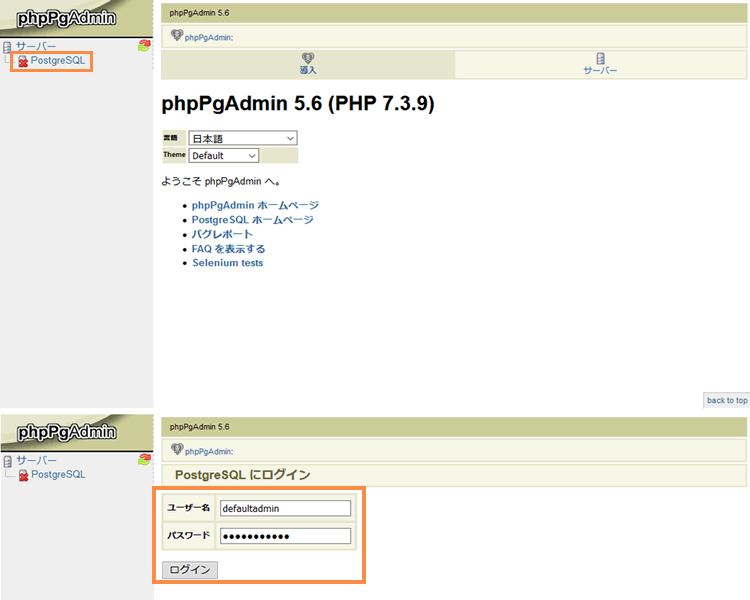Open the phpPgAdmin: breadcrumb link in the bottom panel

click(209, 452)
